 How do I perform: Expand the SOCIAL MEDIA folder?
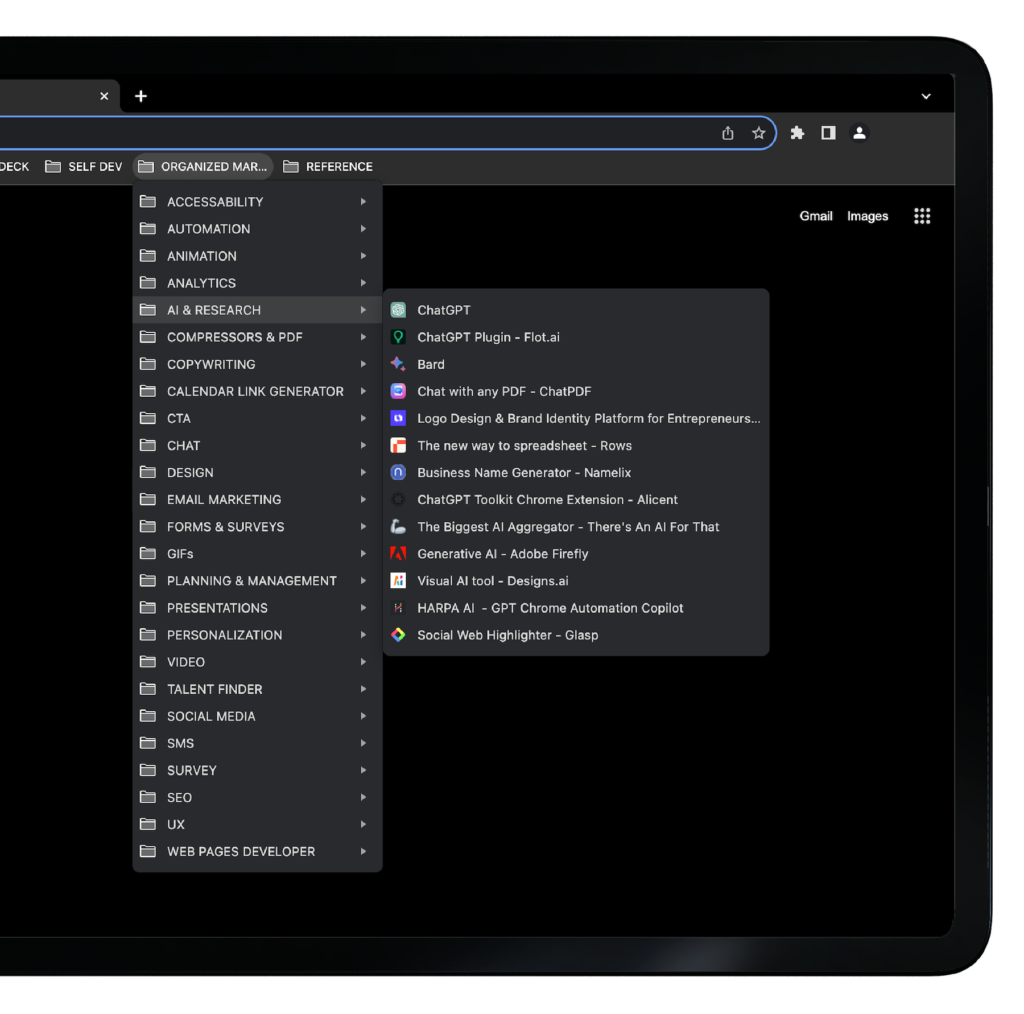(257, 717)
